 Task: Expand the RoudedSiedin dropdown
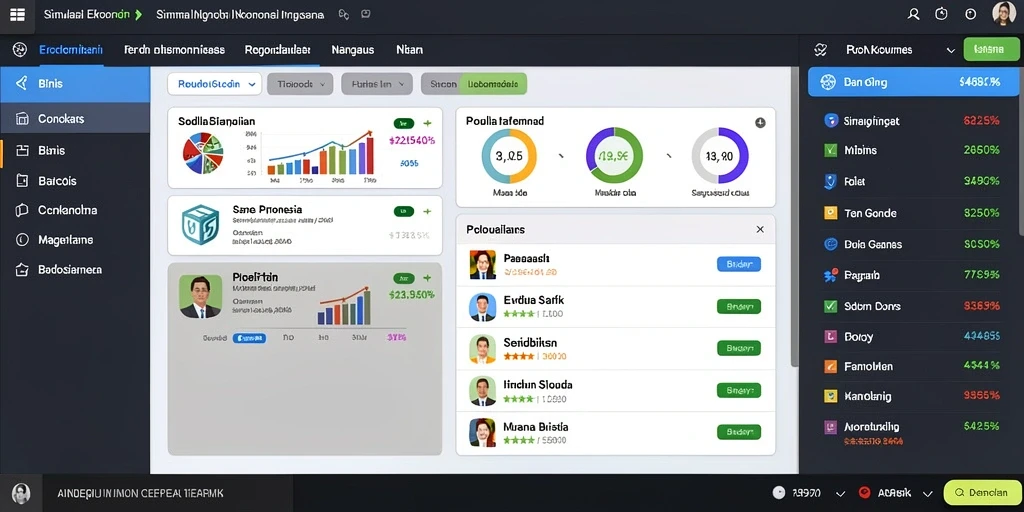click(214, 84)
